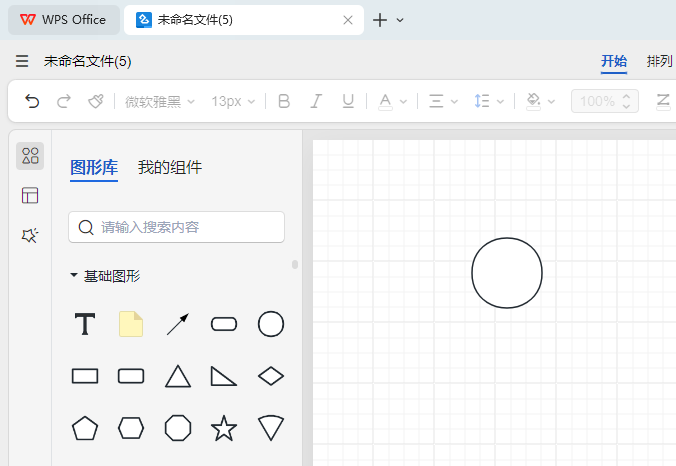Click the fill color bucket icon

point(533,102)
